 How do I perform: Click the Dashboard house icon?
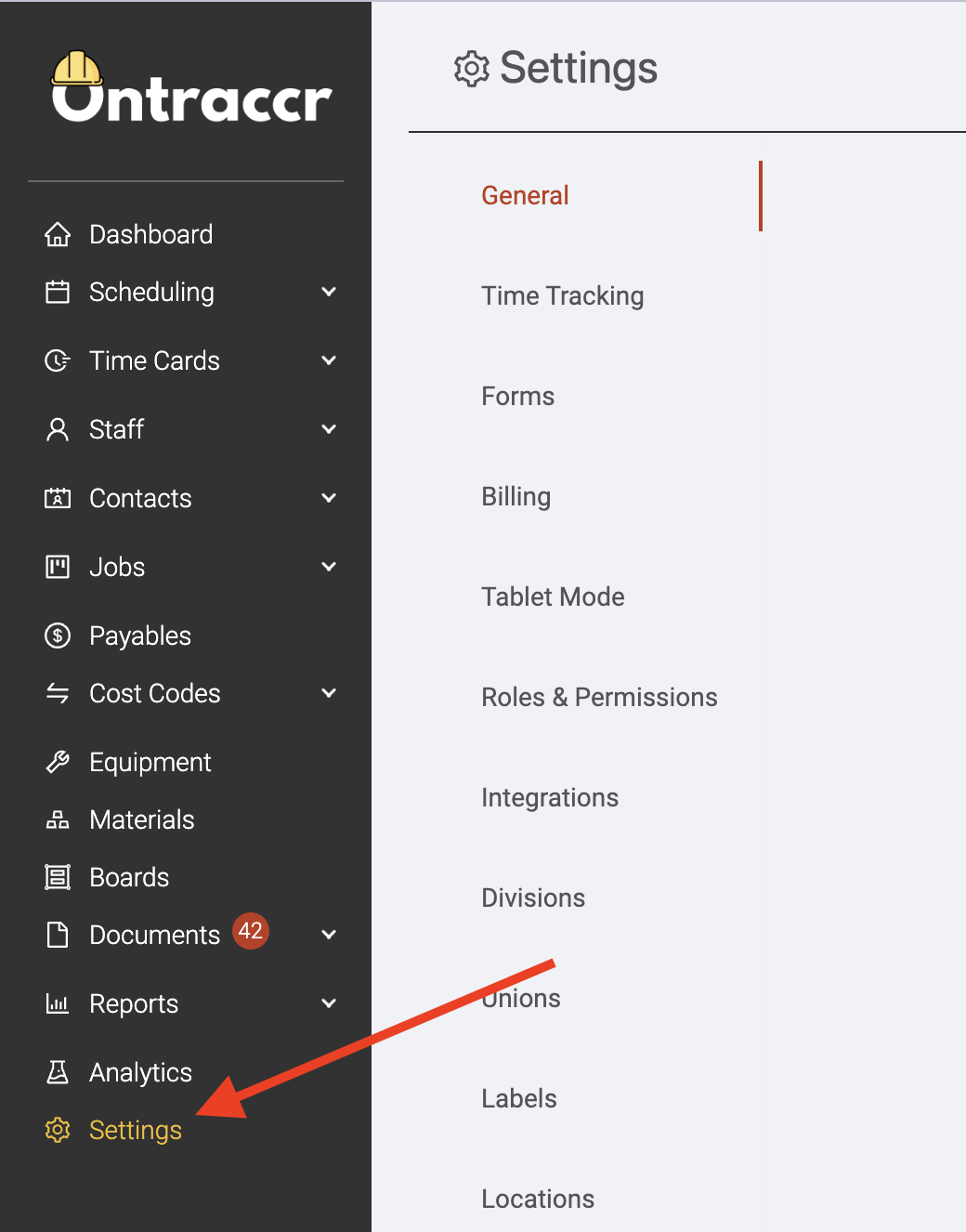tap(58, 234)
